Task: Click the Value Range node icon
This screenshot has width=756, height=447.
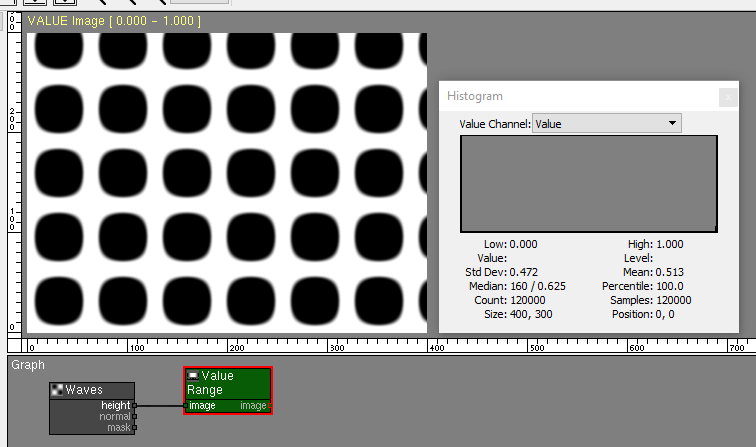Action: tap(193, 376)
